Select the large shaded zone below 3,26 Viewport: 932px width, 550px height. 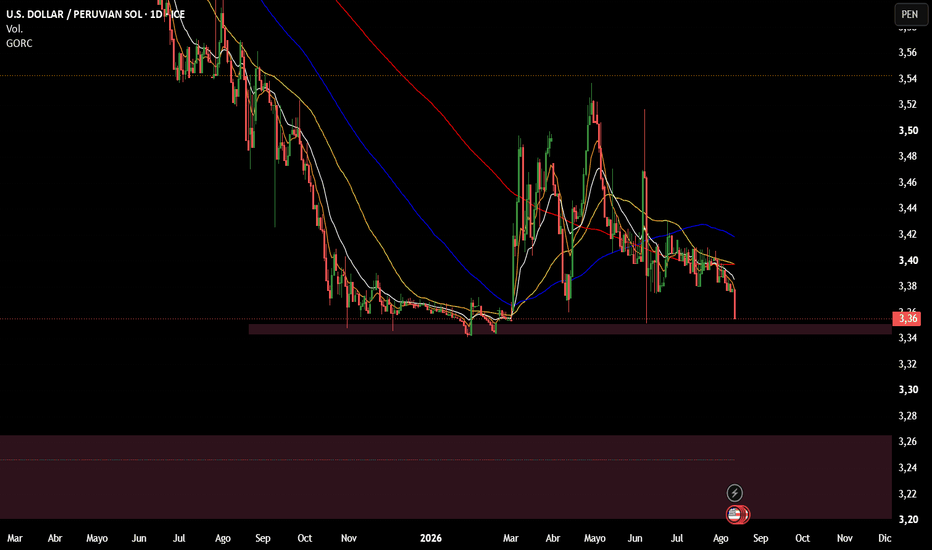point(446,477)
